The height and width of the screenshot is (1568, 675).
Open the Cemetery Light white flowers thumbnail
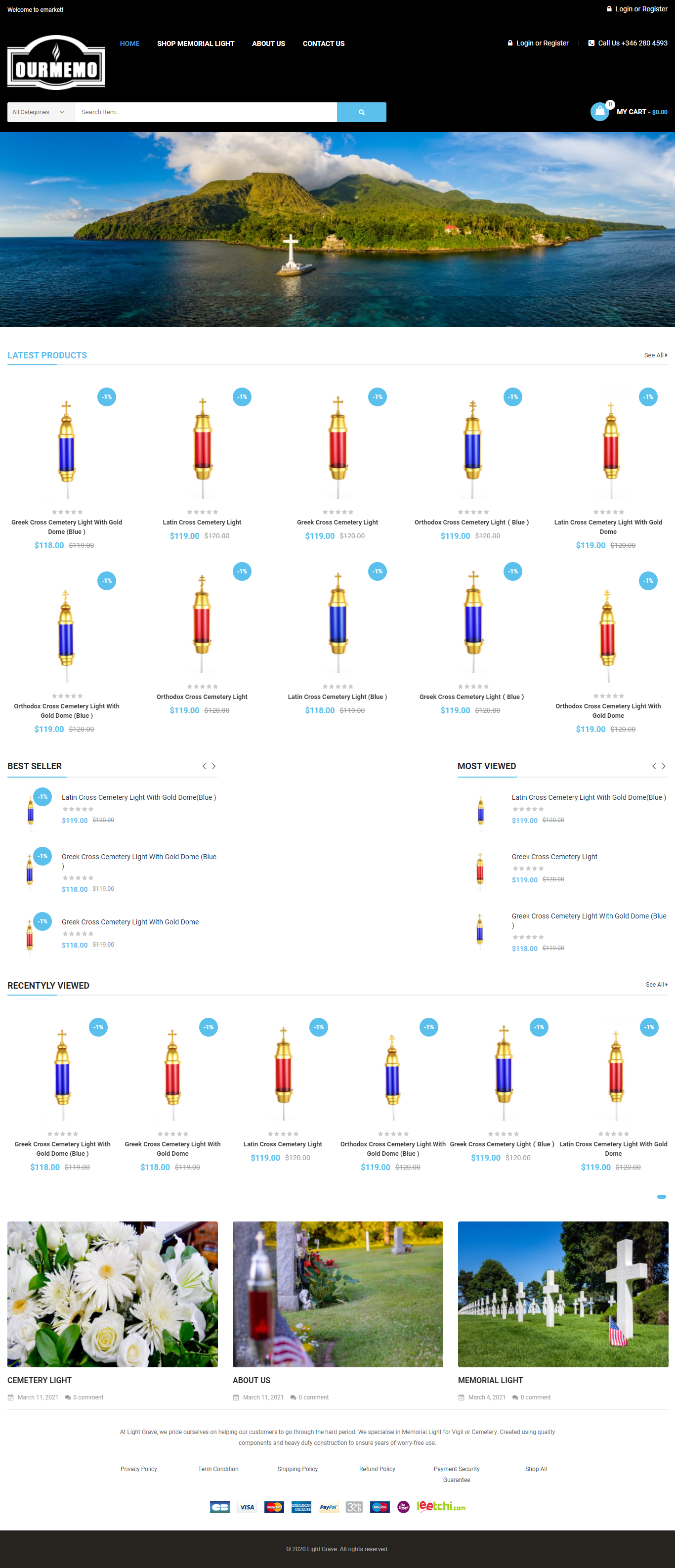pos(113,1294)
